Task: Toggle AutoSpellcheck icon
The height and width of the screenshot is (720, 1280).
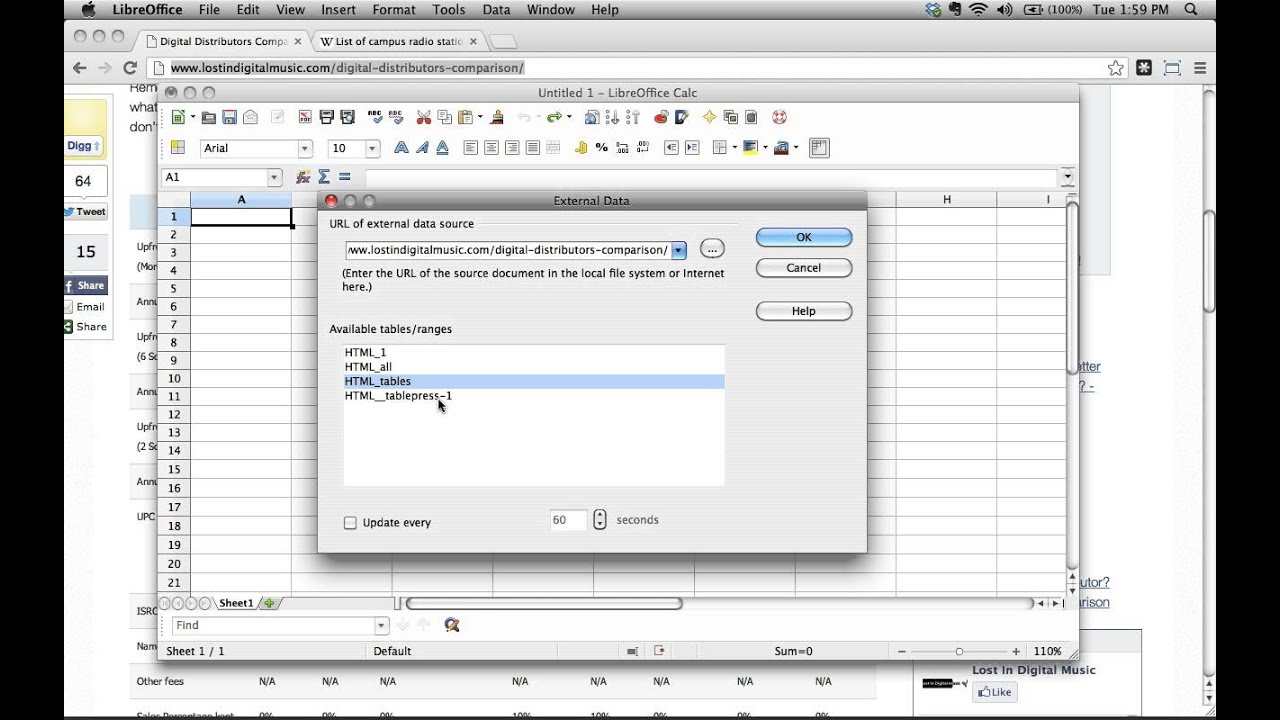Action: click(x=395, y=117)
